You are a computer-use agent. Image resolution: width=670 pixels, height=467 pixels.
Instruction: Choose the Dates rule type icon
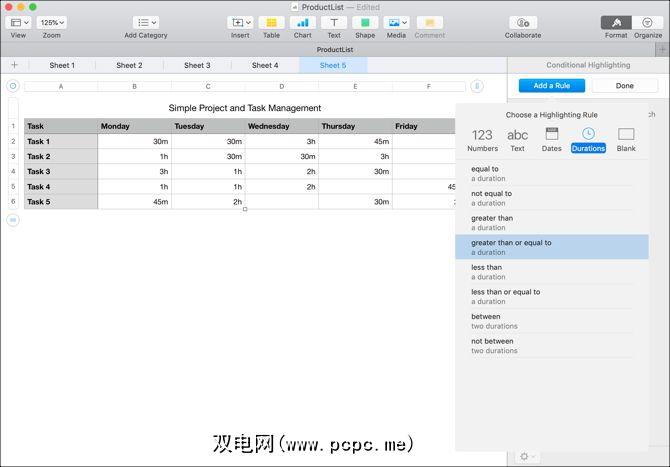tap(551, 139)
